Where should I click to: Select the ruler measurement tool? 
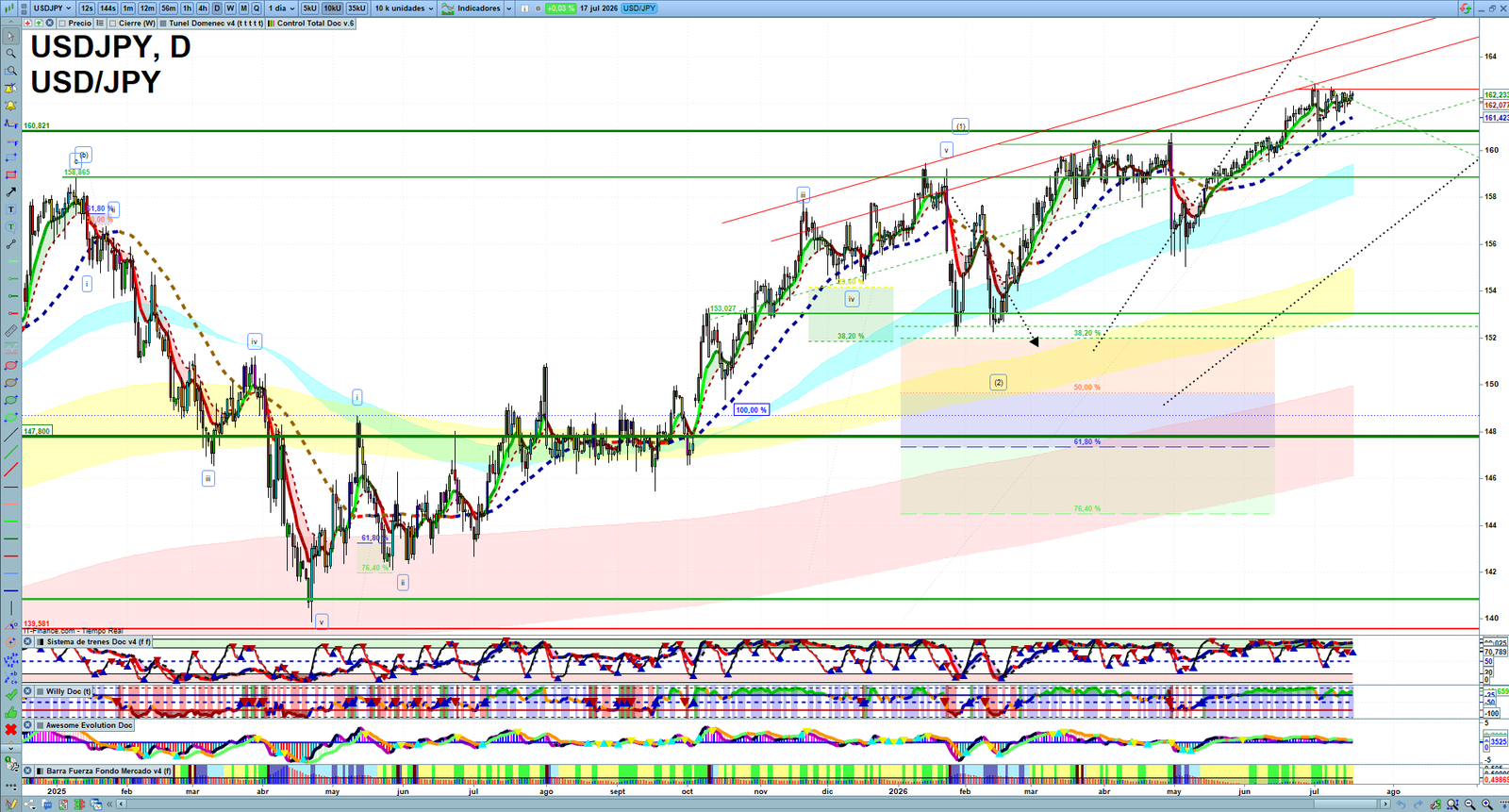[11, 330]
